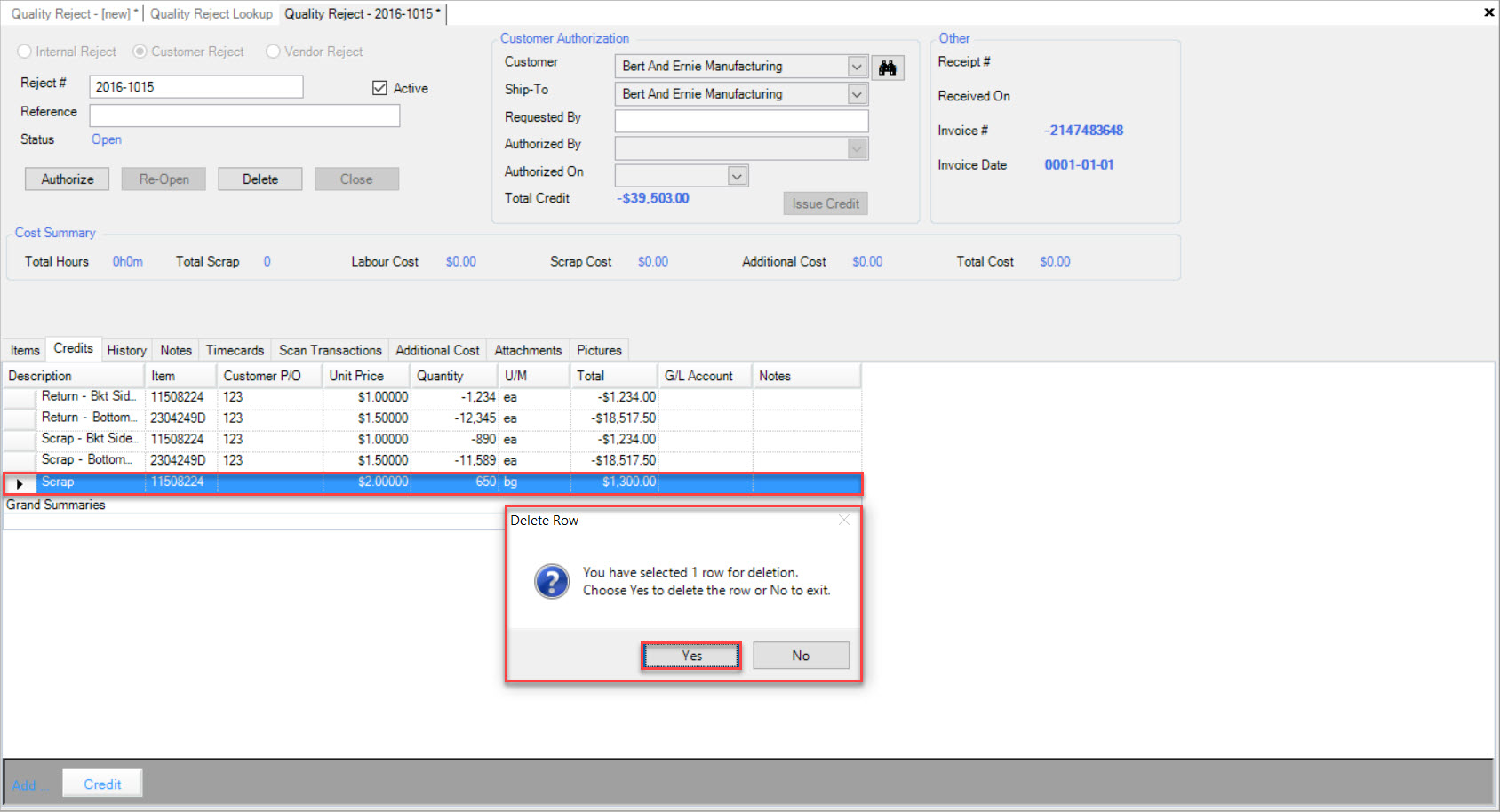1500x812 pixels.
Task: Select the 'Scrap - Bkt Side..' row
Action: click(433, 439)
